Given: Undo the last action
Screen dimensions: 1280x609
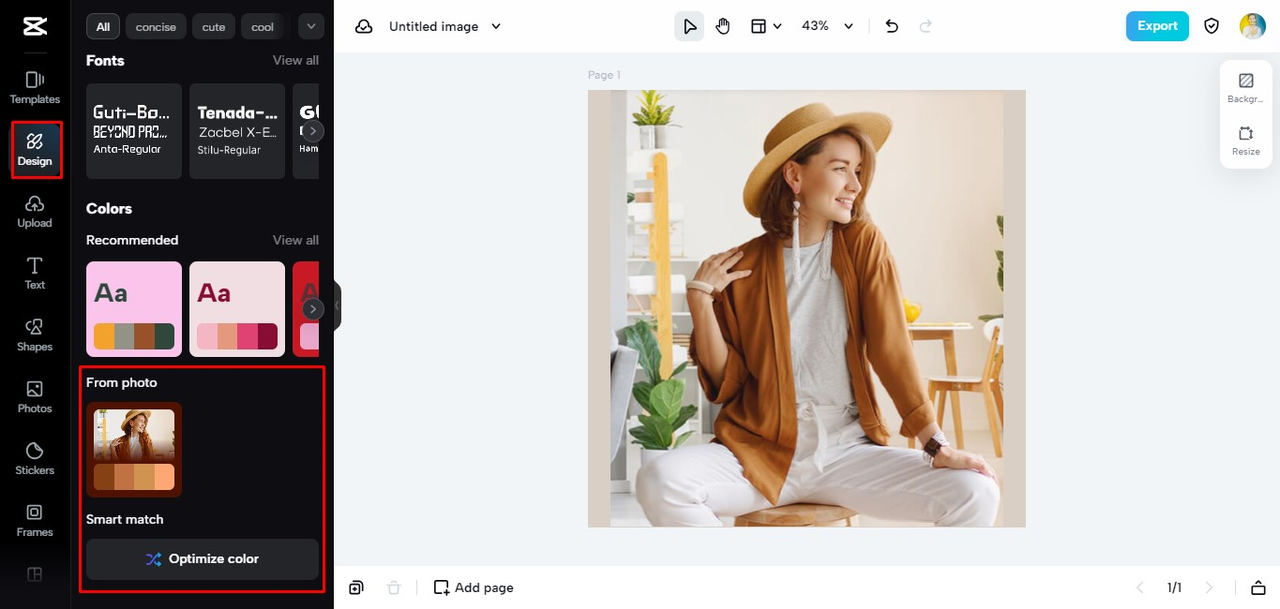Looking at the screenshot, I should coord(892,26).
